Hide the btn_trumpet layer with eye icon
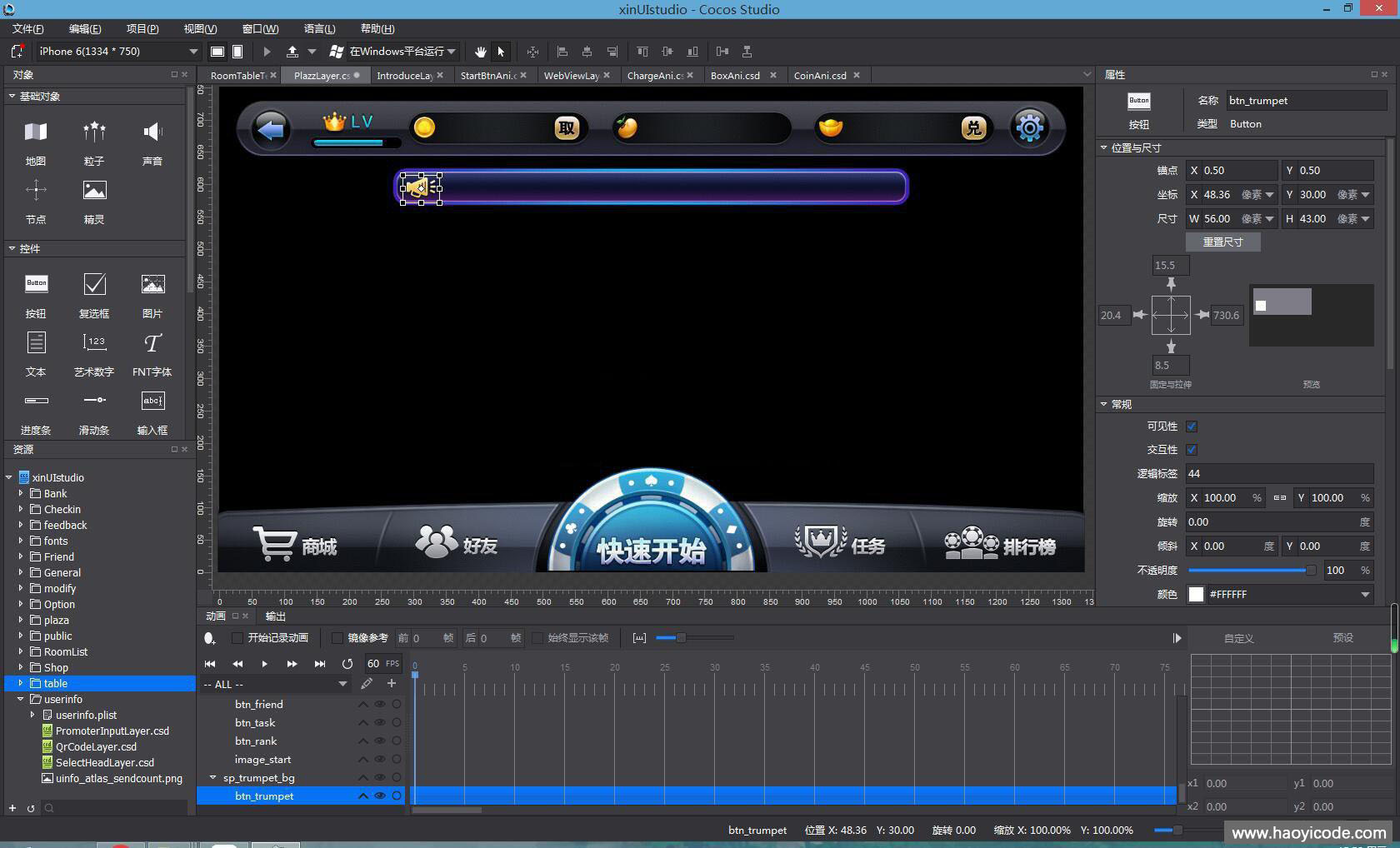This screenshot has width=1400, height=848. point(380,796)
